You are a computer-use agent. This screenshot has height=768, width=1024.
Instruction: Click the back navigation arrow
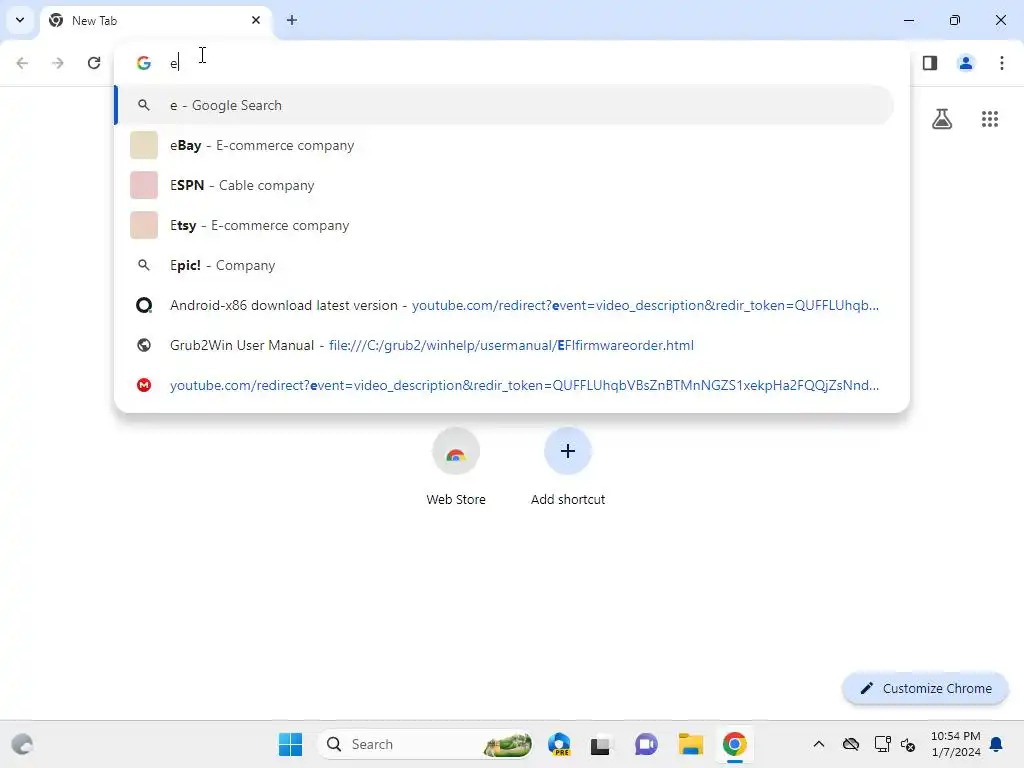[x=22, y=63]
